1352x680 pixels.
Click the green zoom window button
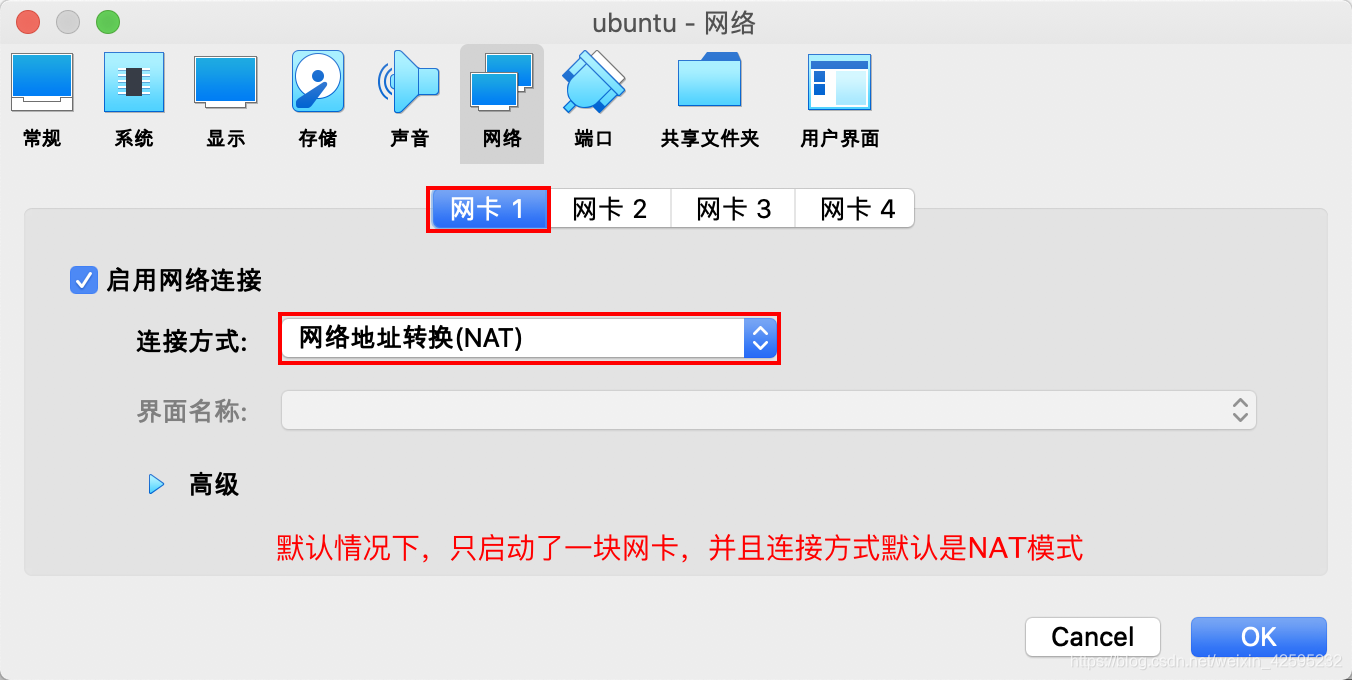pos(107,21)
